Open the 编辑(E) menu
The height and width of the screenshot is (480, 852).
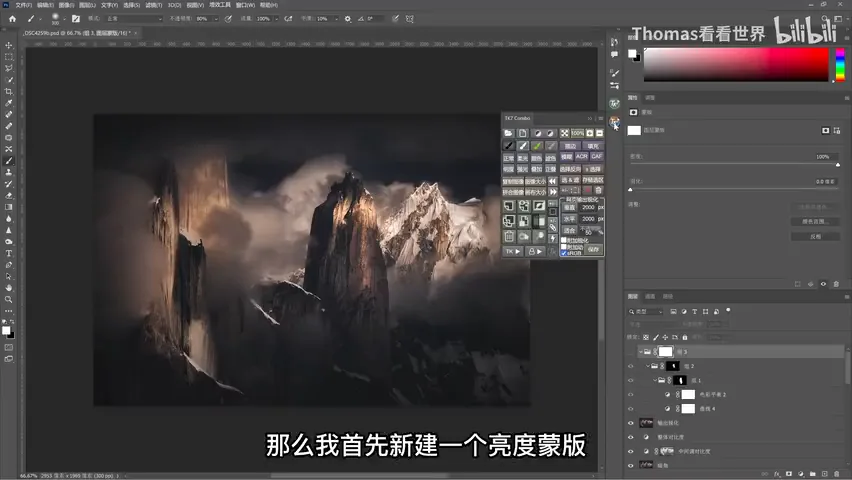point(45,5)
